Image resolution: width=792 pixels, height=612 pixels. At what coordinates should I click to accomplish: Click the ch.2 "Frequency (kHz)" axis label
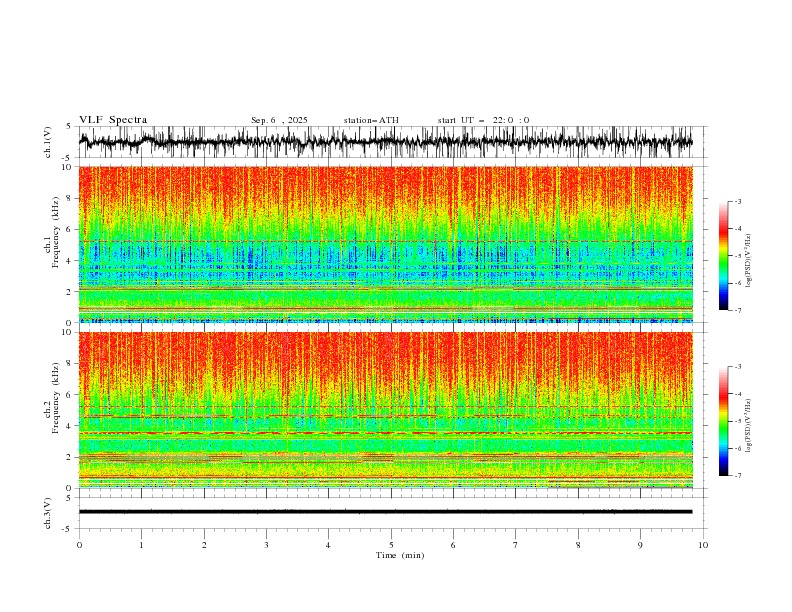tap(55, 397)
